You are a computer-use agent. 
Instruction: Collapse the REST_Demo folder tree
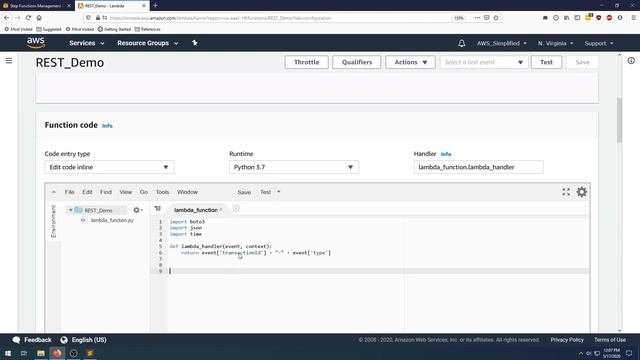tap(71, 210)
